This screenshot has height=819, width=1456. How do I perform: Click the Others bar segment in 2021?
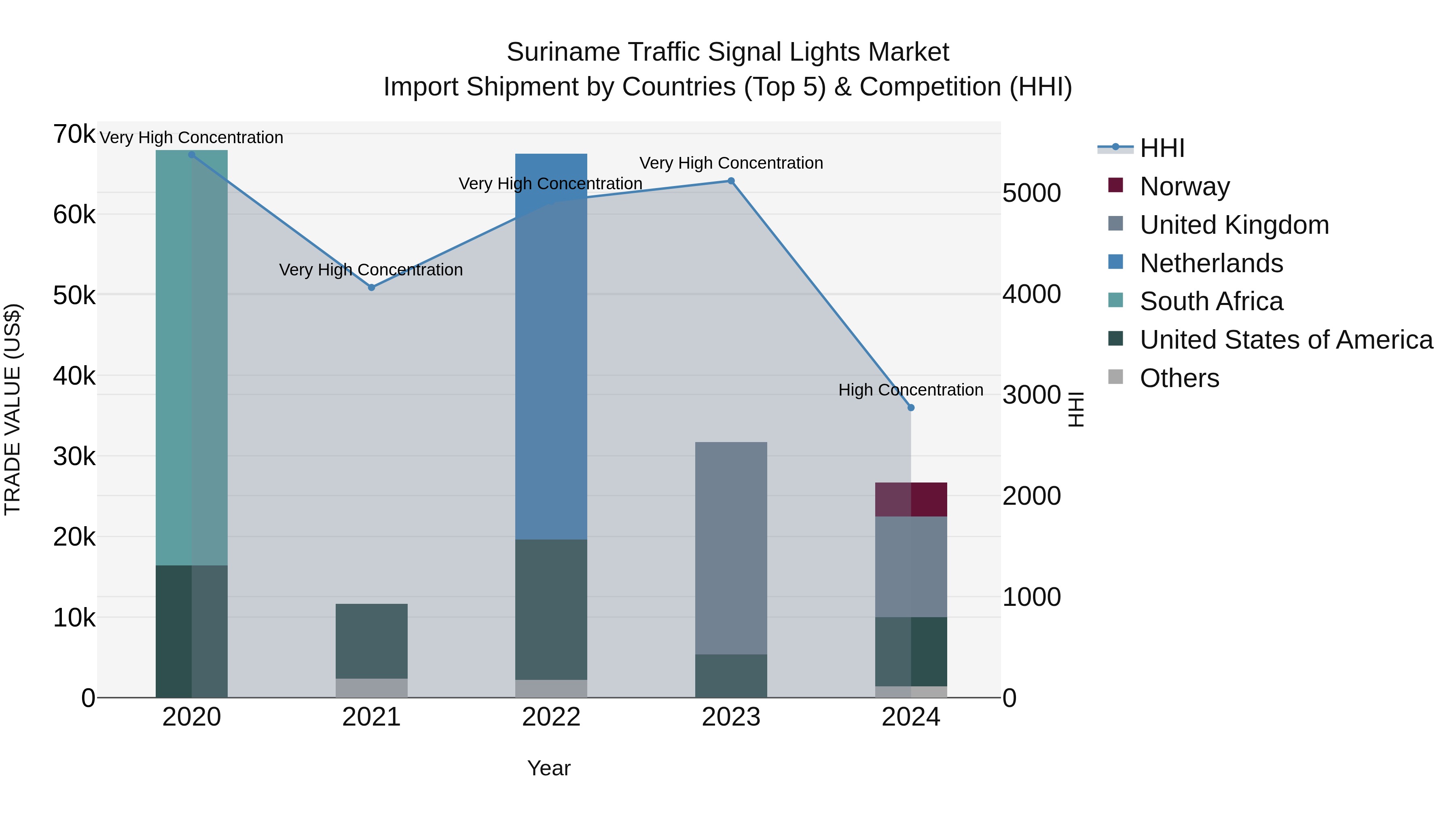pyautogui.click(x=371, y=688)
